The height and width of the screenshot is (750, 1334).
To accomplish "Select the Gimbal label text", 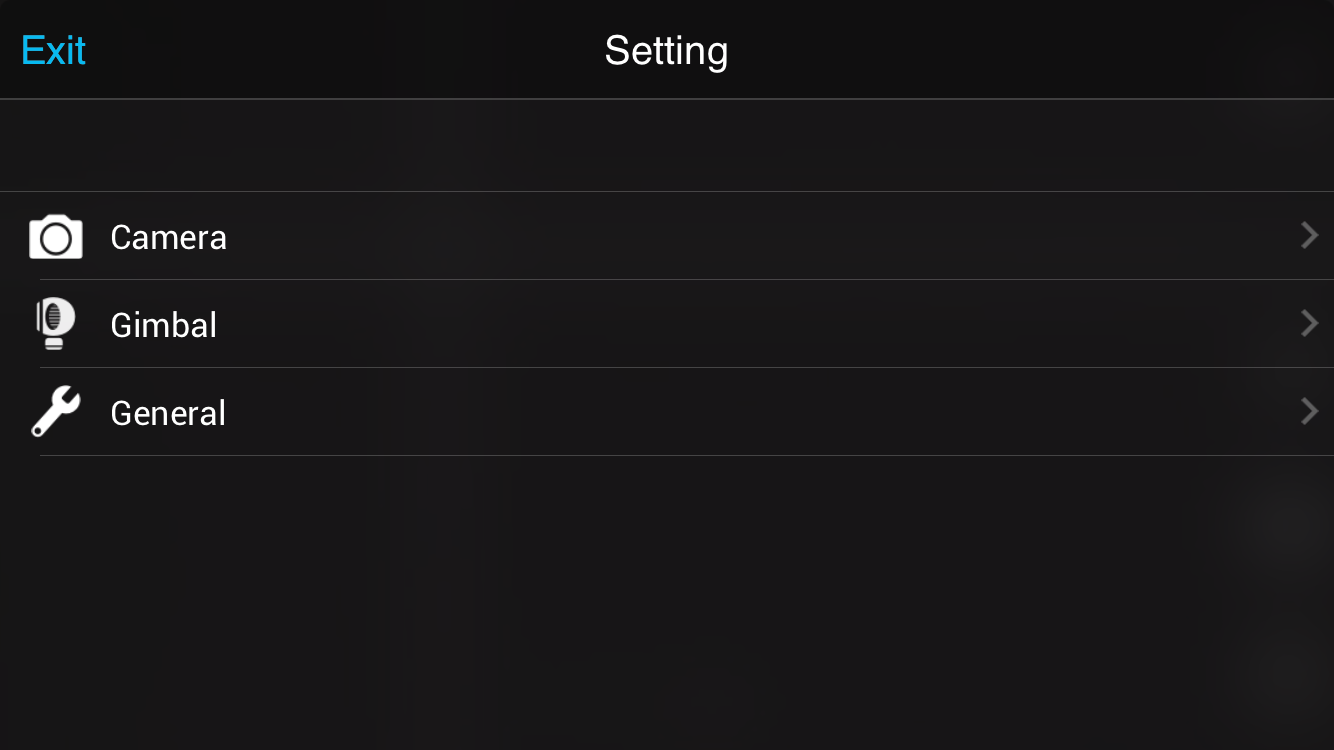I will point(164,326).
